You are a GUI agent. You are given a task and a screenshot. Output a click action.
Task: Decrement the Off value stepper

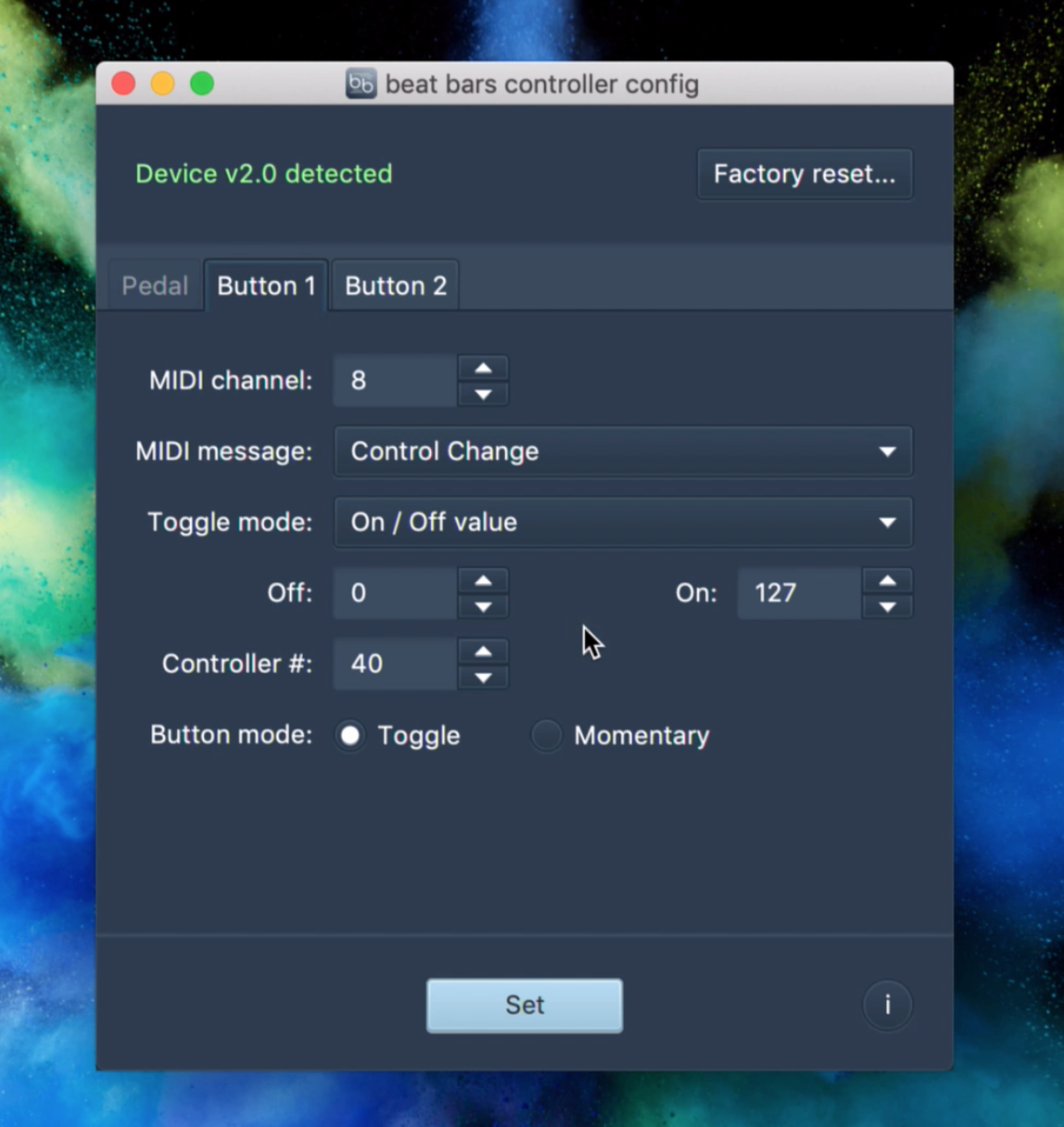click(483, 607)
